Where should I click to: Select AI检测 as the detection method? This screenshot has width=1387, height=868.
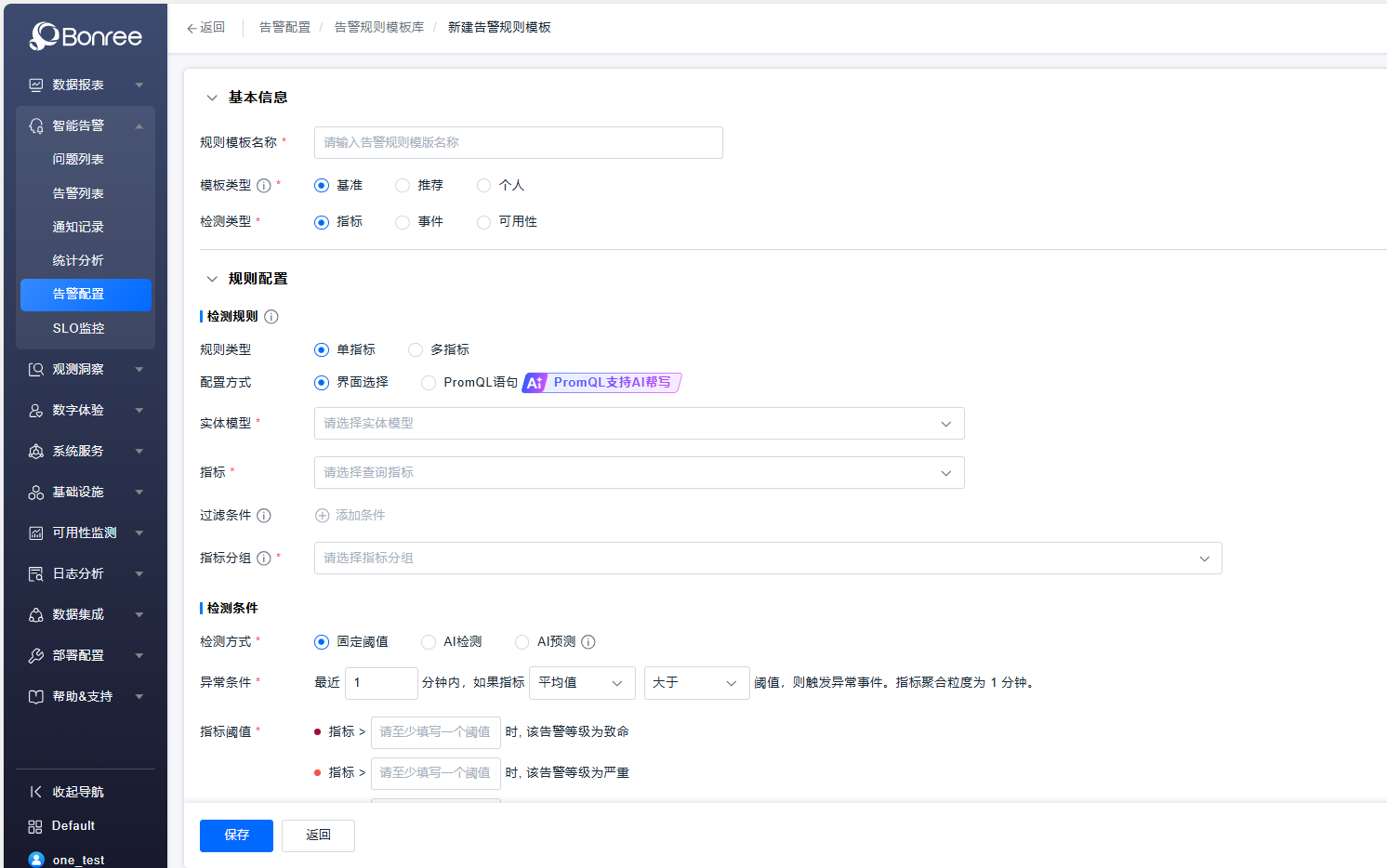pos(429,642)
